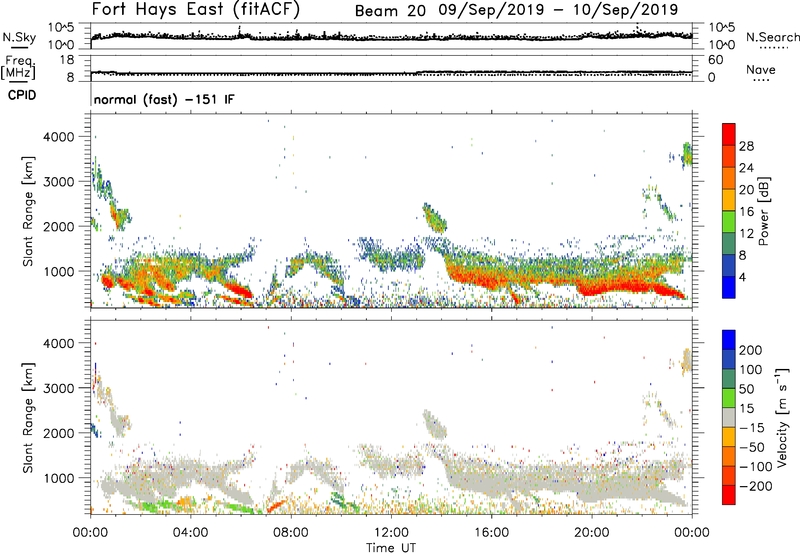
Task: Click the "4000" tick of the power panel
Action: [x=58, y=137]
